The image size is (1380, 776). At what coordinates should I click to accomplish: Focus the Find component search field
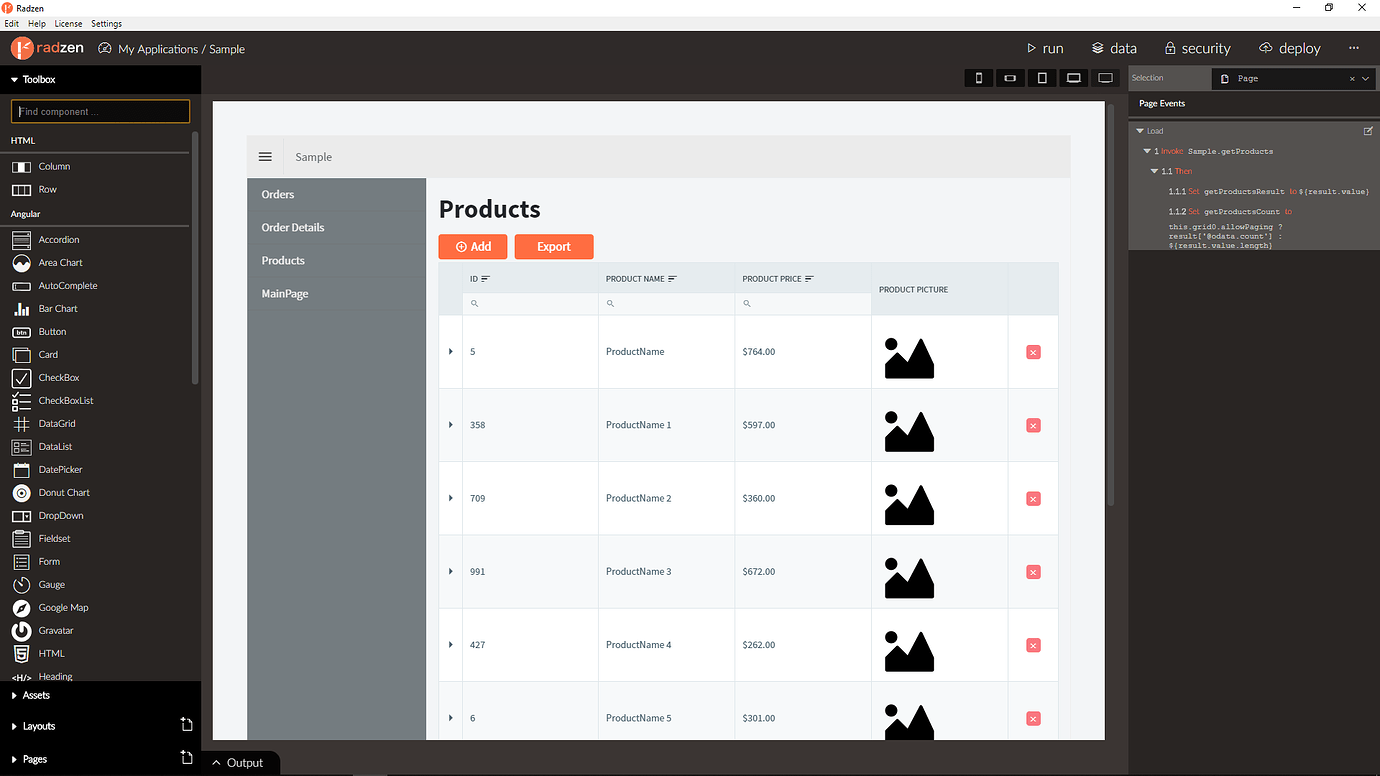pyautogui.click(x=100, y=111)
